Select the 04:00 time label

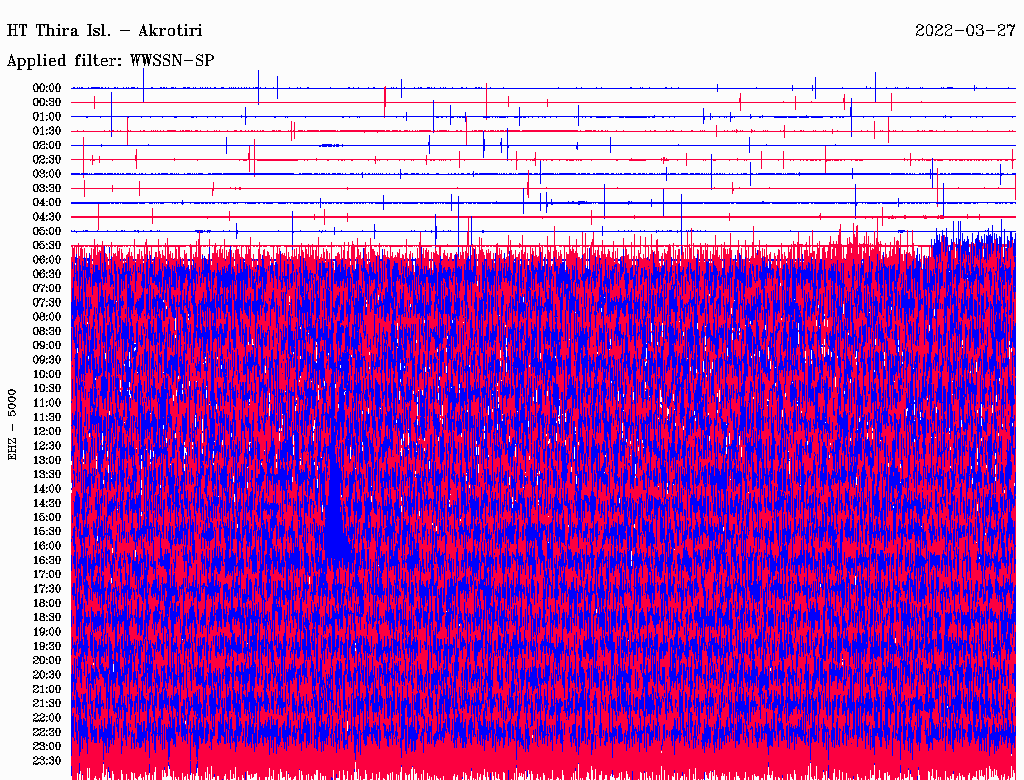click(47, 203)
